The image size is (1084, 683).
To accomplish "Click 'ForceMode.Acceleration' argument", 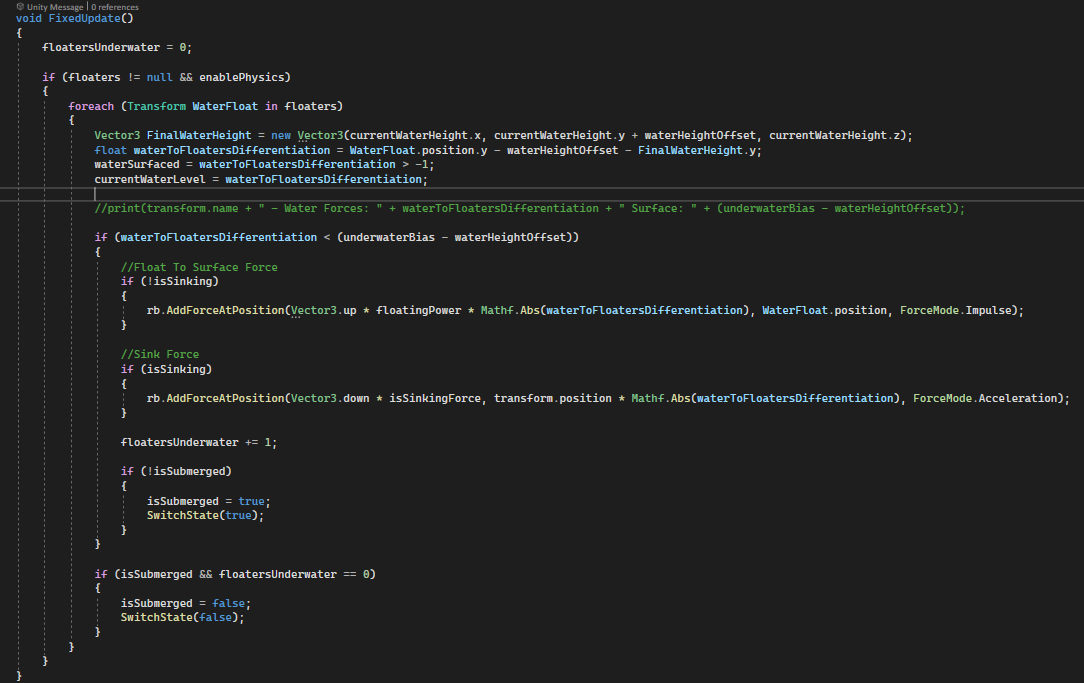I will [985, 398].
